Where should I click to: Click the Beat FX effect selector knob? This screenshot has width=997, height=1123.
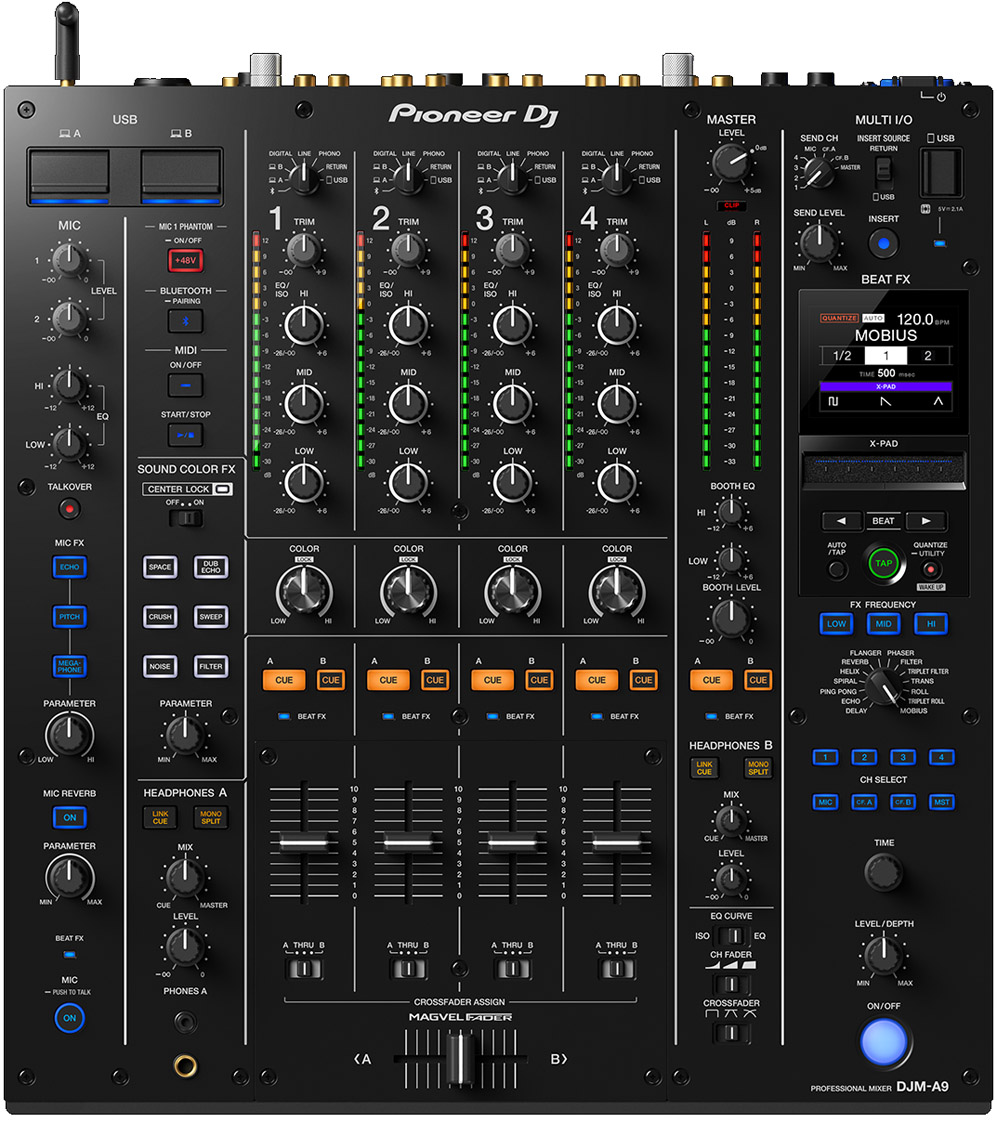[x=882, y=688]
